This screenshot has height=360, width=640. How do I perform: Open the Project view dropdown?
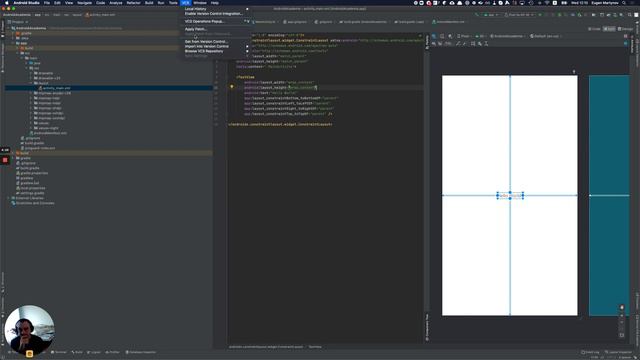[18, 22]
